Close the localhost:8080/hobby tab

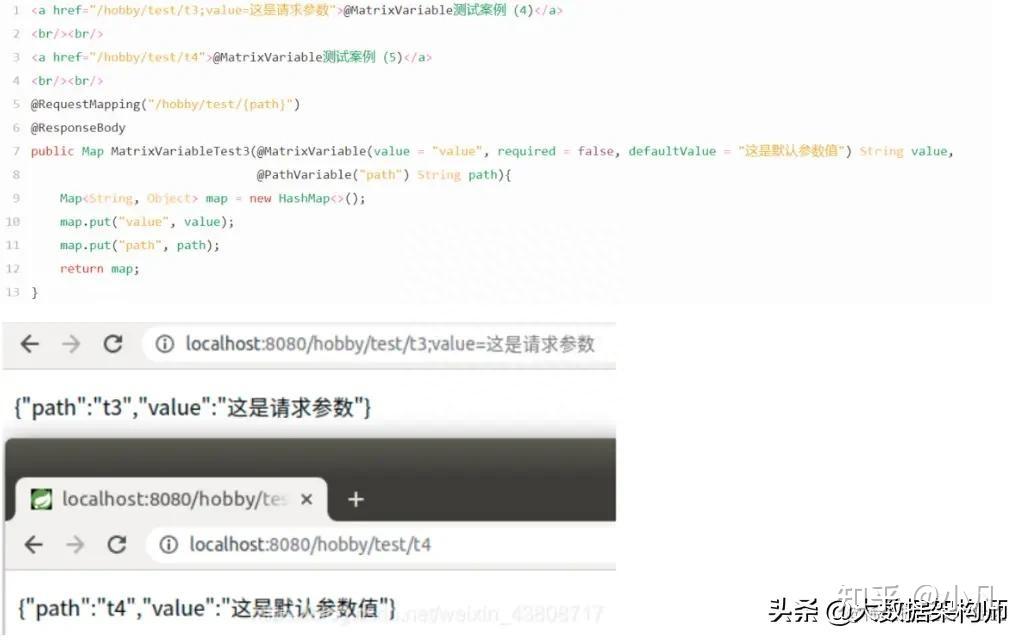(x=306, y=499)
